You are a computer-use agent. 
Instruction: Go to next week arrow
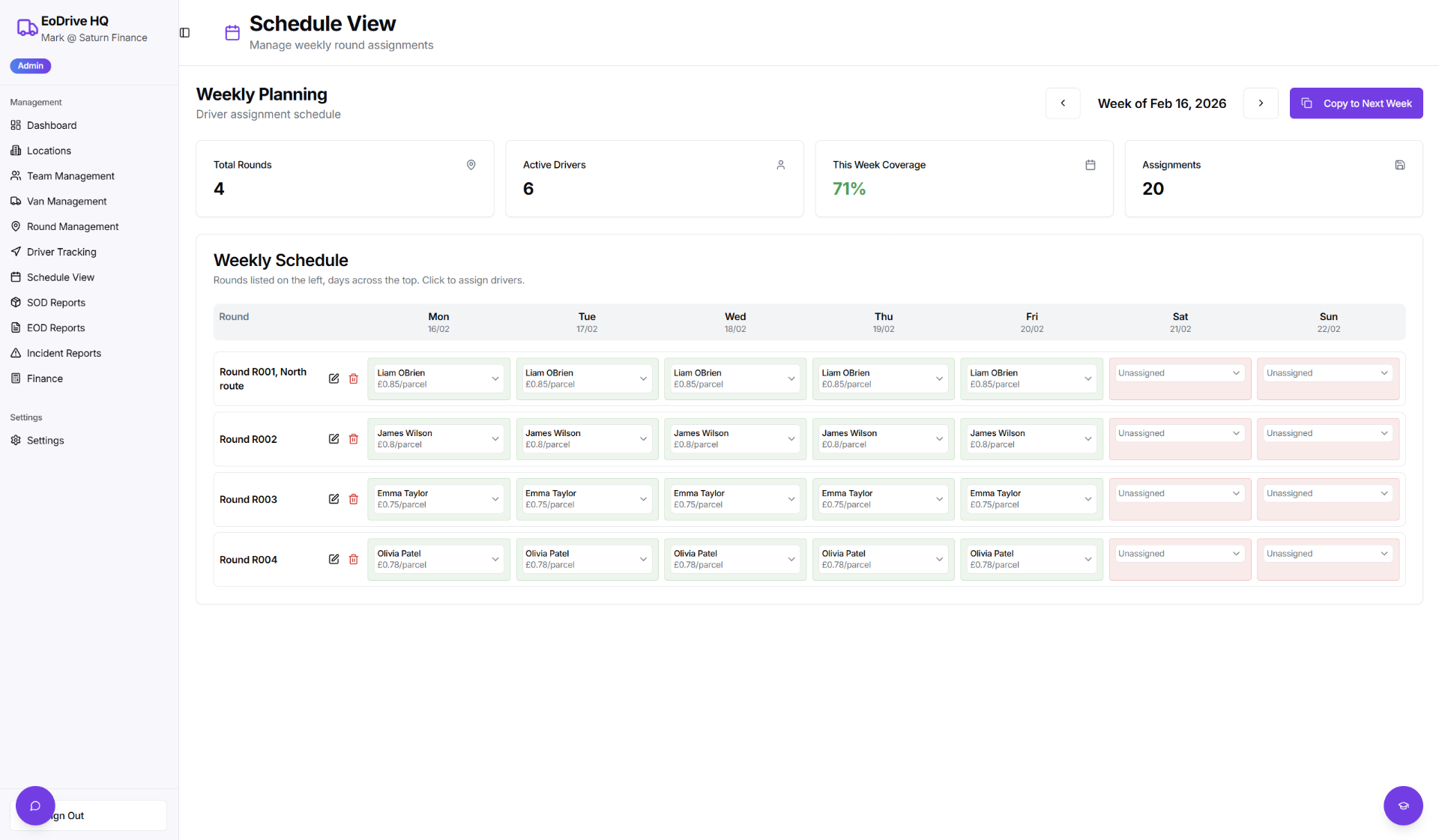pos(1261,103)
